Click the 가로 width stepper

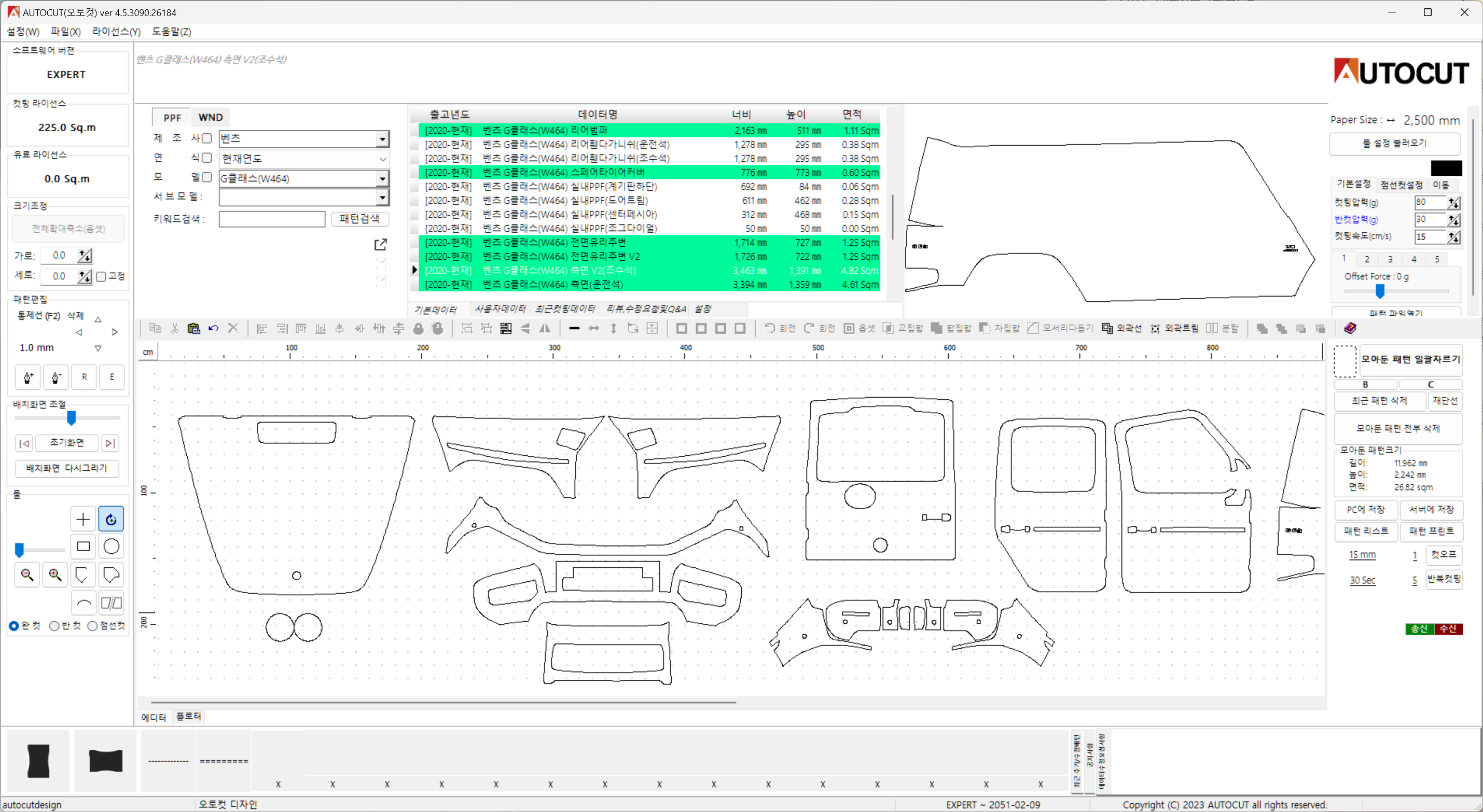85,256
